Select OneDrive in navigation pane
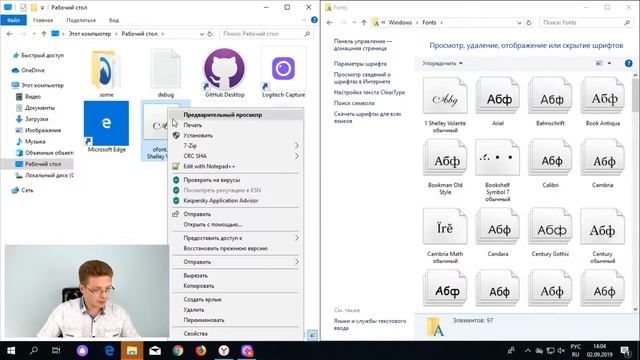 pos(33,70)
